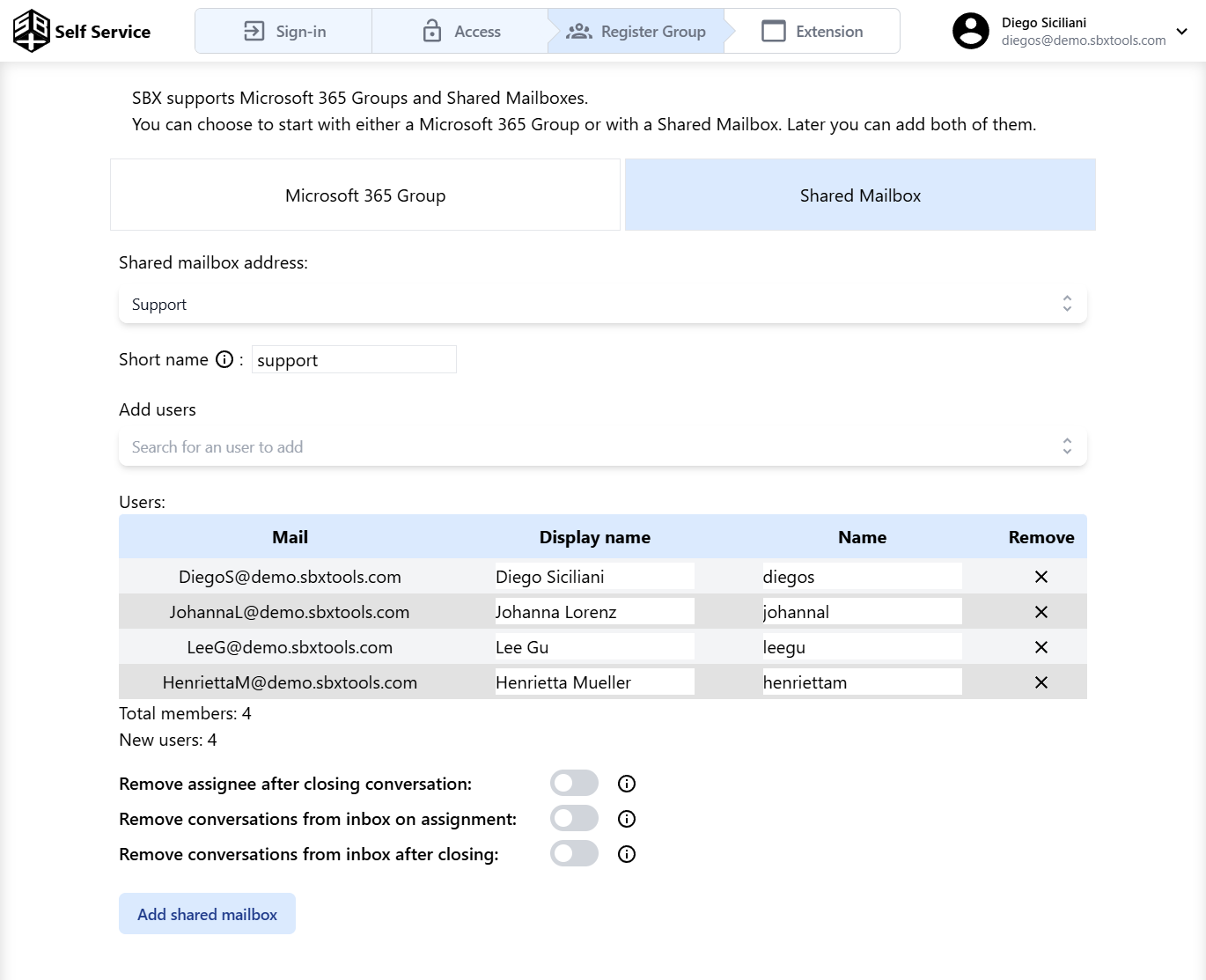Click the Mail column header
The height and width of the screenshot is (980, 1206).
tap(290, 537)
